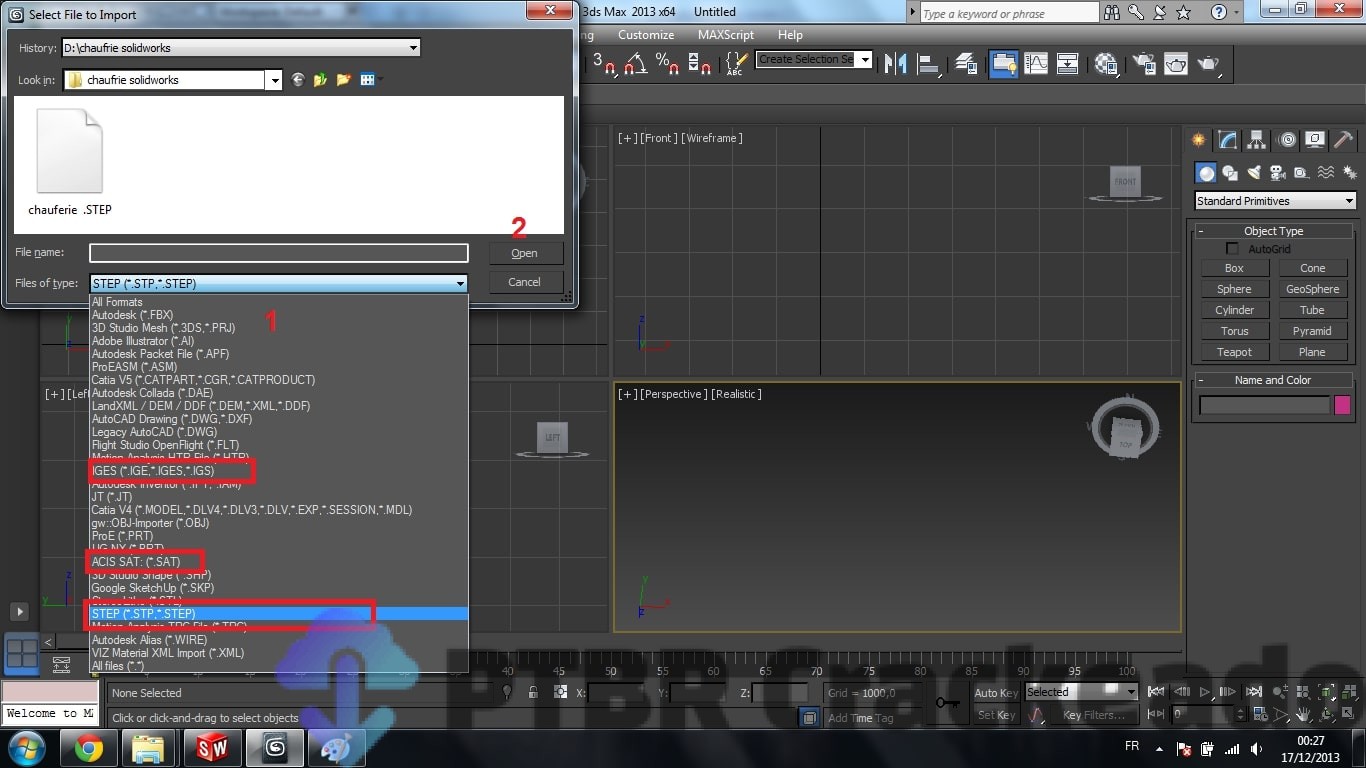Click the object color swatch

[1342, 405]
